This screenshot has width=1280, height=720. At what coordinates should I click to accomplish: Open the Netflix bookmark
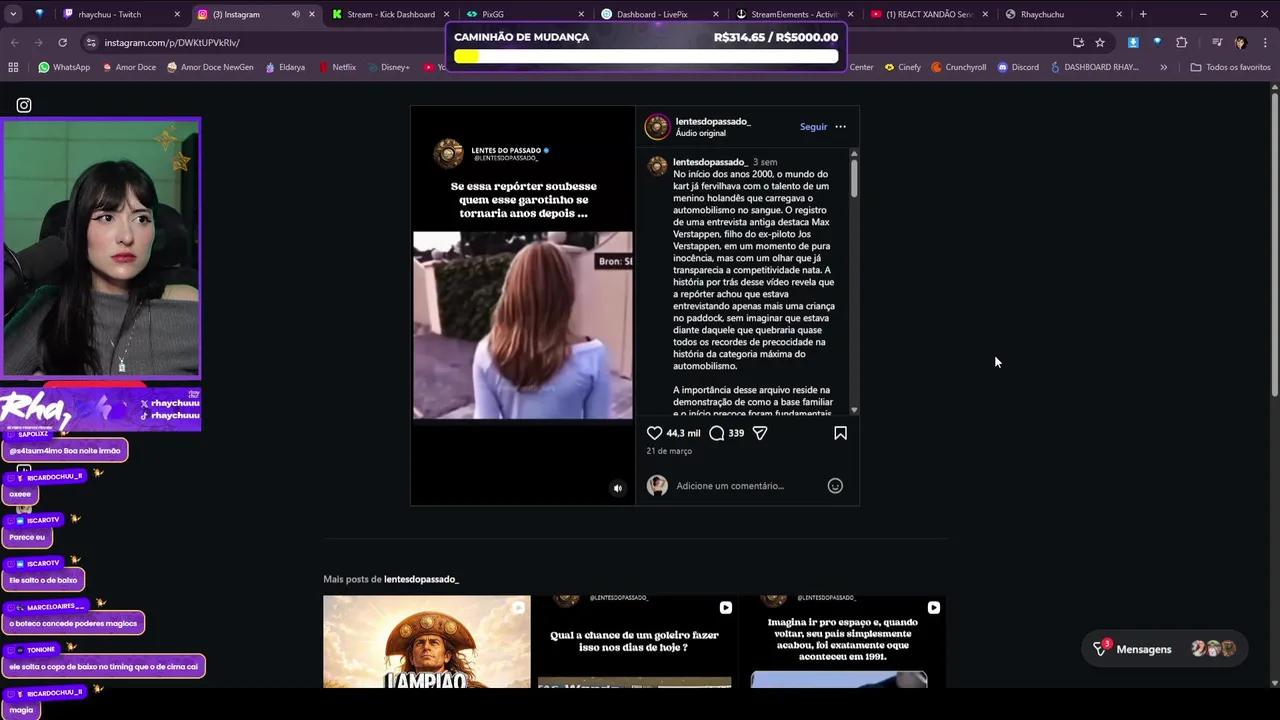tap(337, 67)
